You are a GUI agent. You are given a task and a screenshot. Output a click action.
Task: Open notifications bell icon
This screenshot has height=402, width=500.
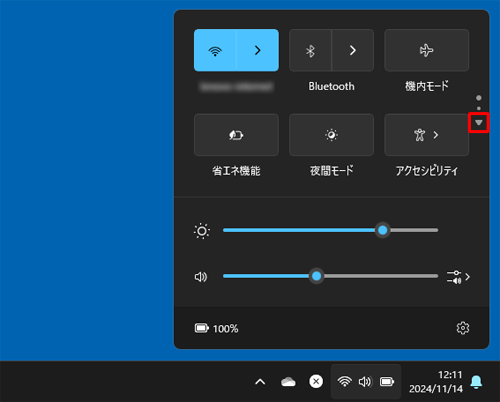pos(476,382)
